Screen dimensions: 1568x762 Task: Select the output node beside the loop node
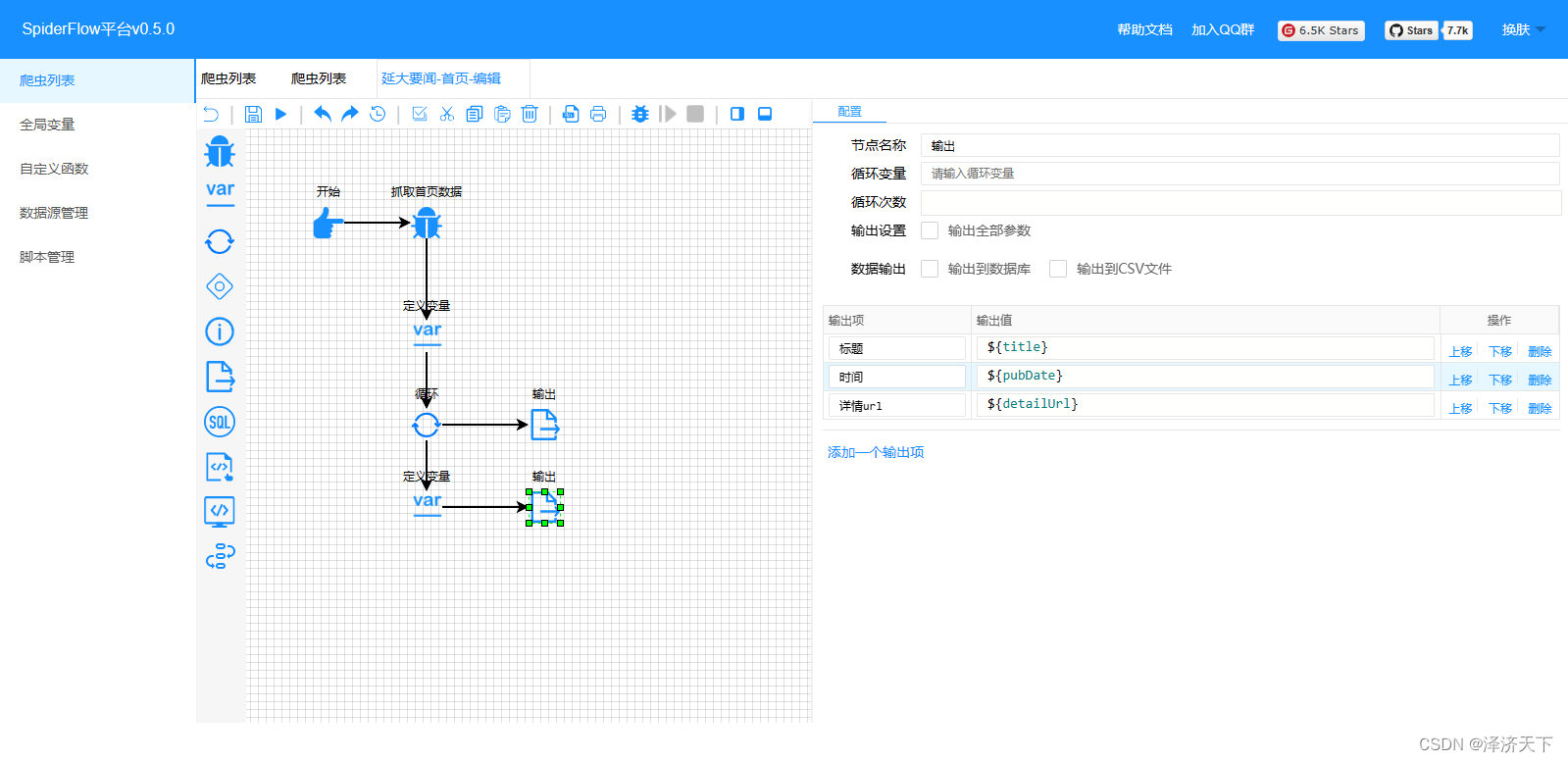pyautogui.click(x=544, y=425)
